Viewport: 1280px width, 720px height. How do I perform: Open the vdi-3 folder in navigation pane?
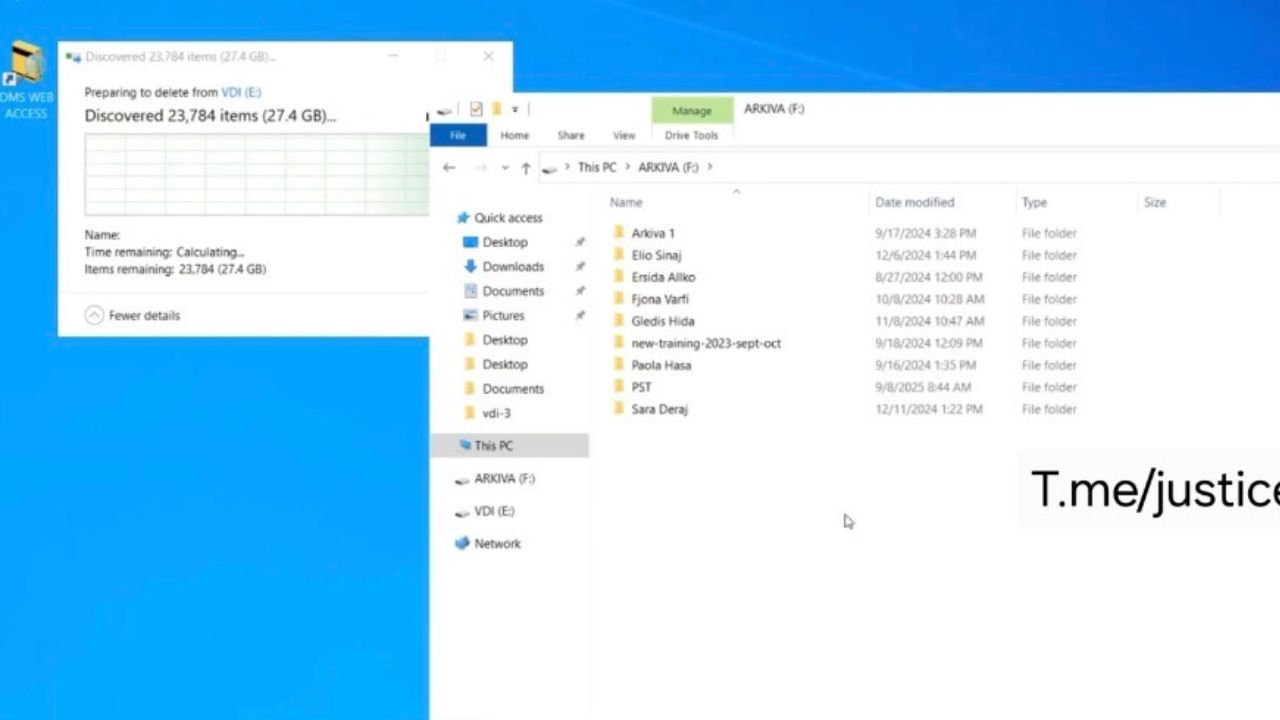pyautogui.click(x=496, y=413)
